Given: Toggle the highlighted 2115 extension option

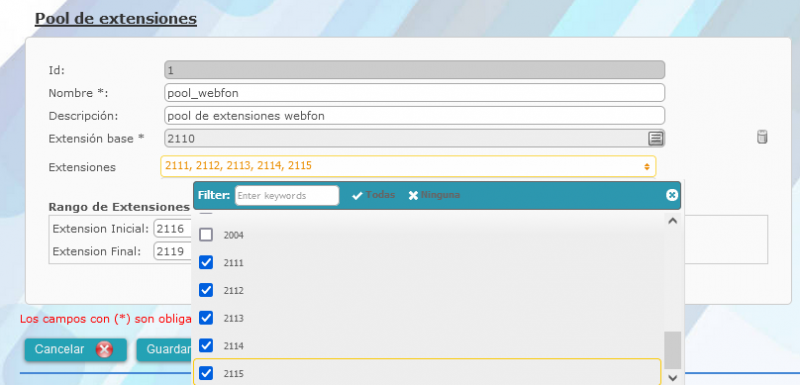Looking at the screenshot, I should click(x=427, y=373).
